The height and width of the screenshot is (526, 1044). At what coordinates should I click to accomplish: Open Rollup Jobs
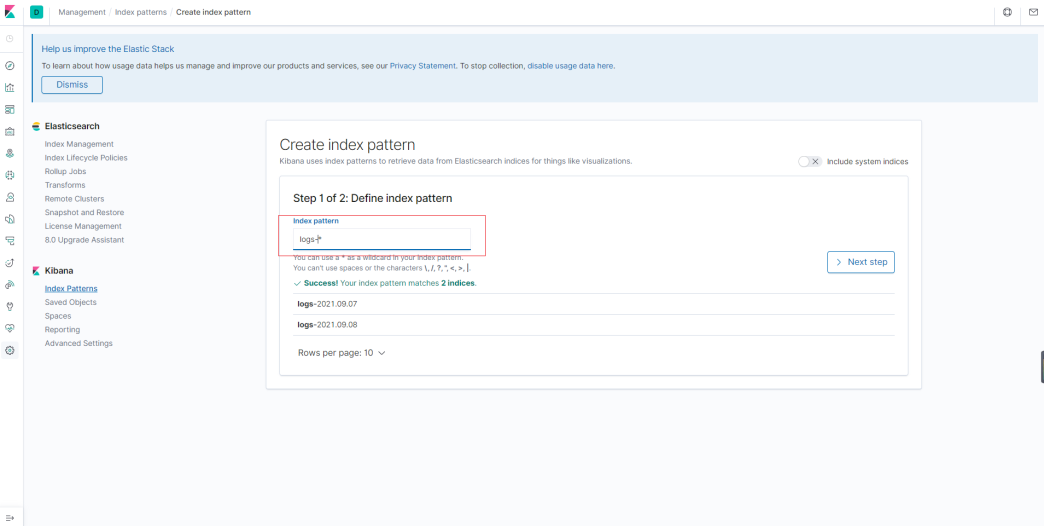[x=65, y=171]
